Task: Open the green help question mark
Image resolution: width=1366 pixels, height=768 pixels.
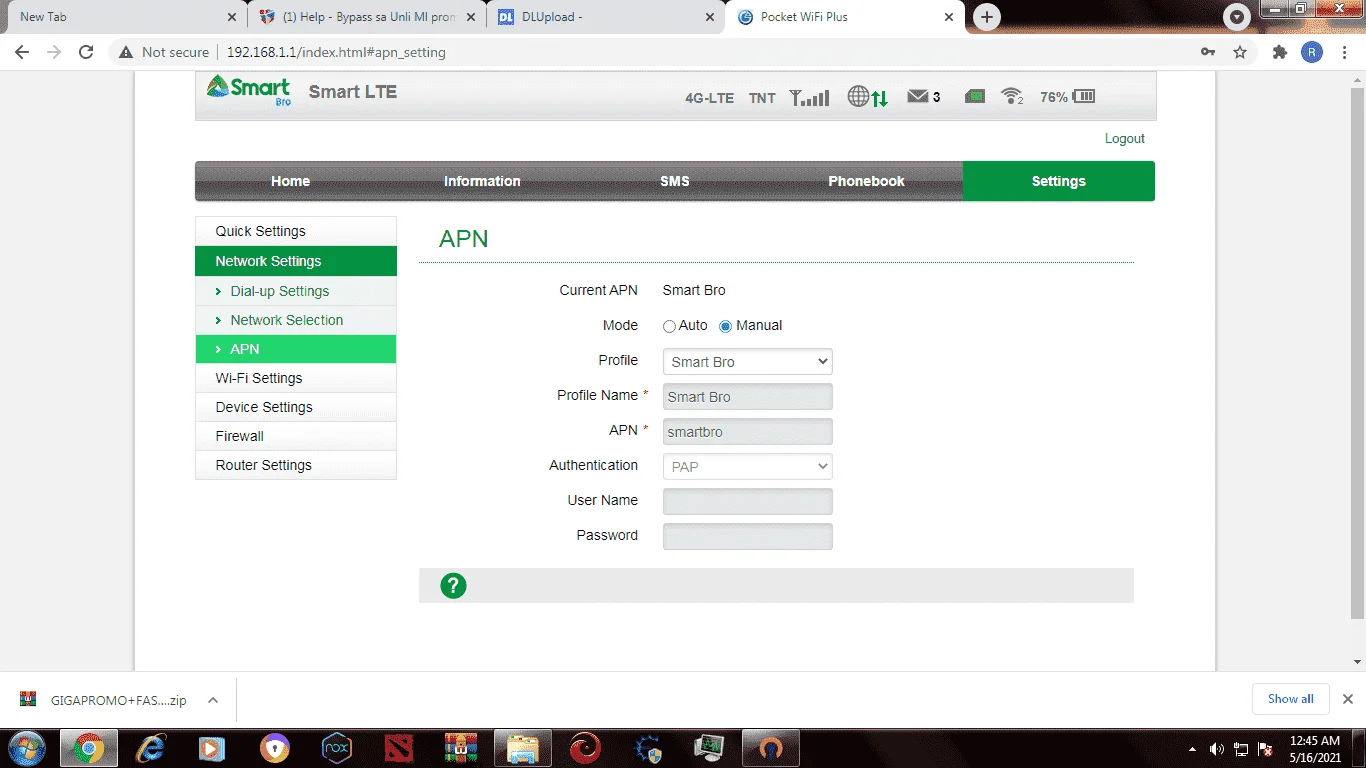Action: tap(453, 586)
